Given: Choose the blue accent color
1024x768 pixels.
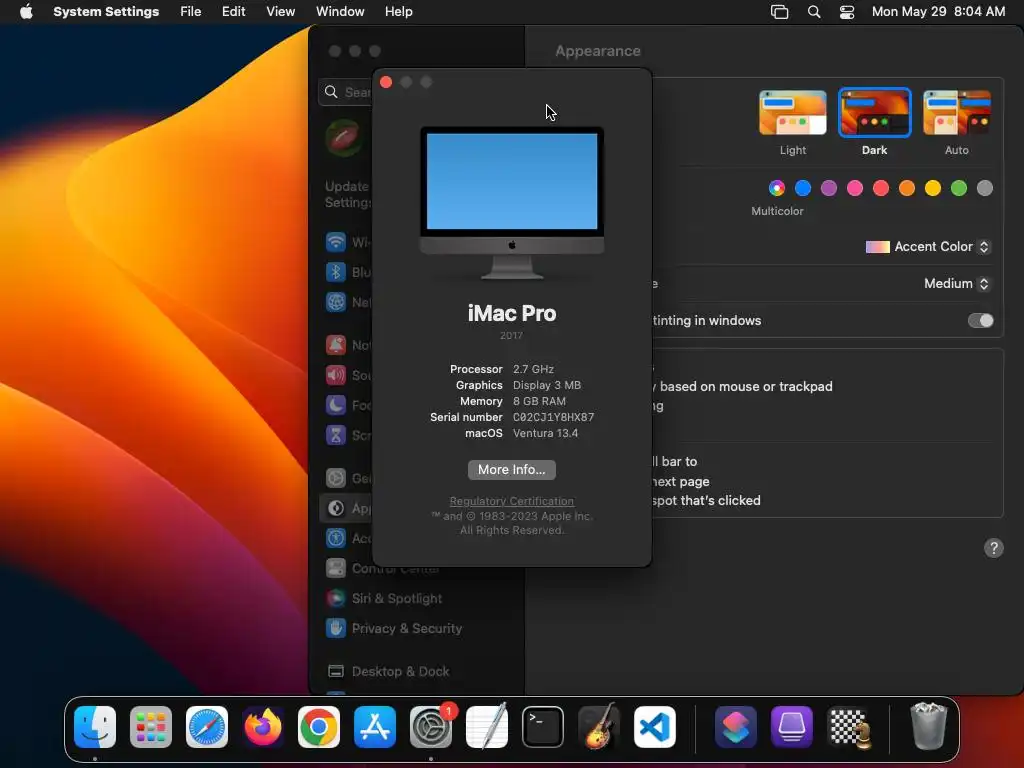Looking at the screenshot, I should 803,188.
